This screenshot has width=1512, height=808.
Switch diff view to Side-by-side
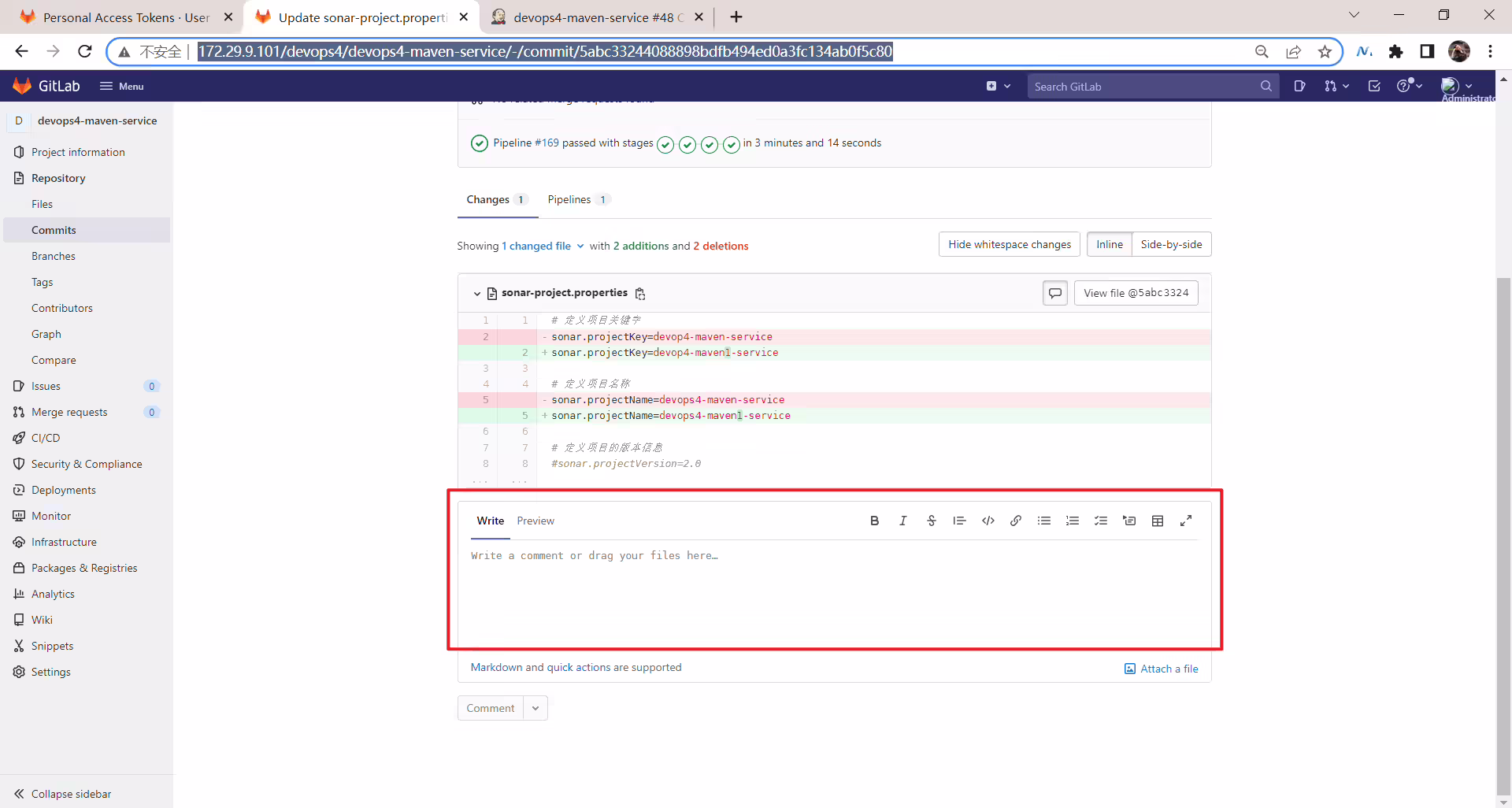tap(1171, 244)
